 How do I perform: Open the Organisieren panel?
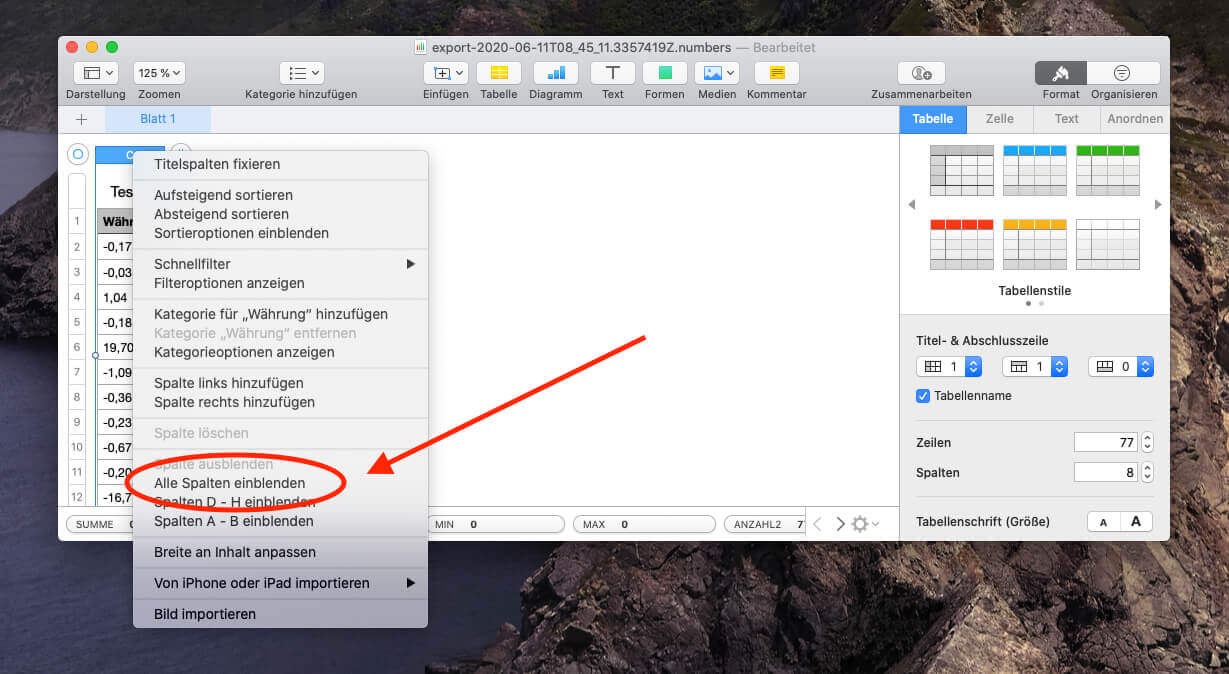[x=1123, y=73]
